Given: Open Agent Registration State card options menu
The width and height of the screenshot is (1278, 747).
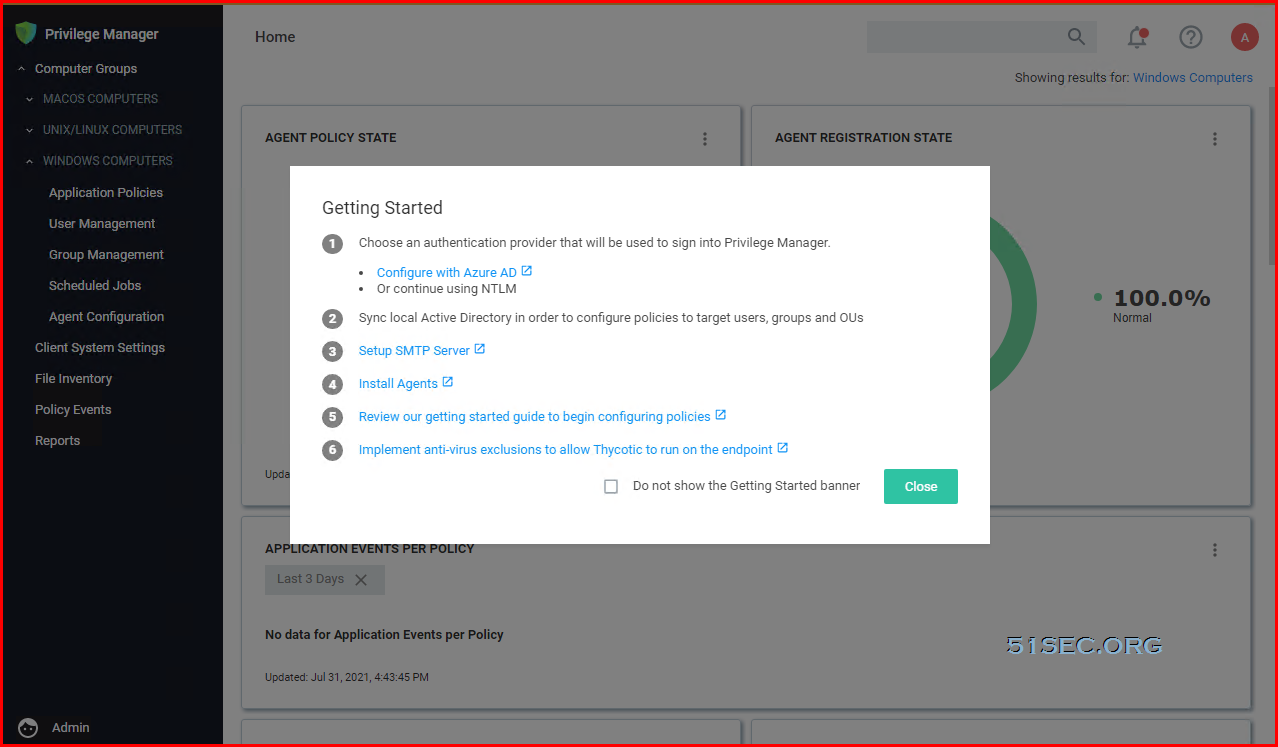Looking at the screenshot, I should pyautogui.click(x=1215, y=139).
